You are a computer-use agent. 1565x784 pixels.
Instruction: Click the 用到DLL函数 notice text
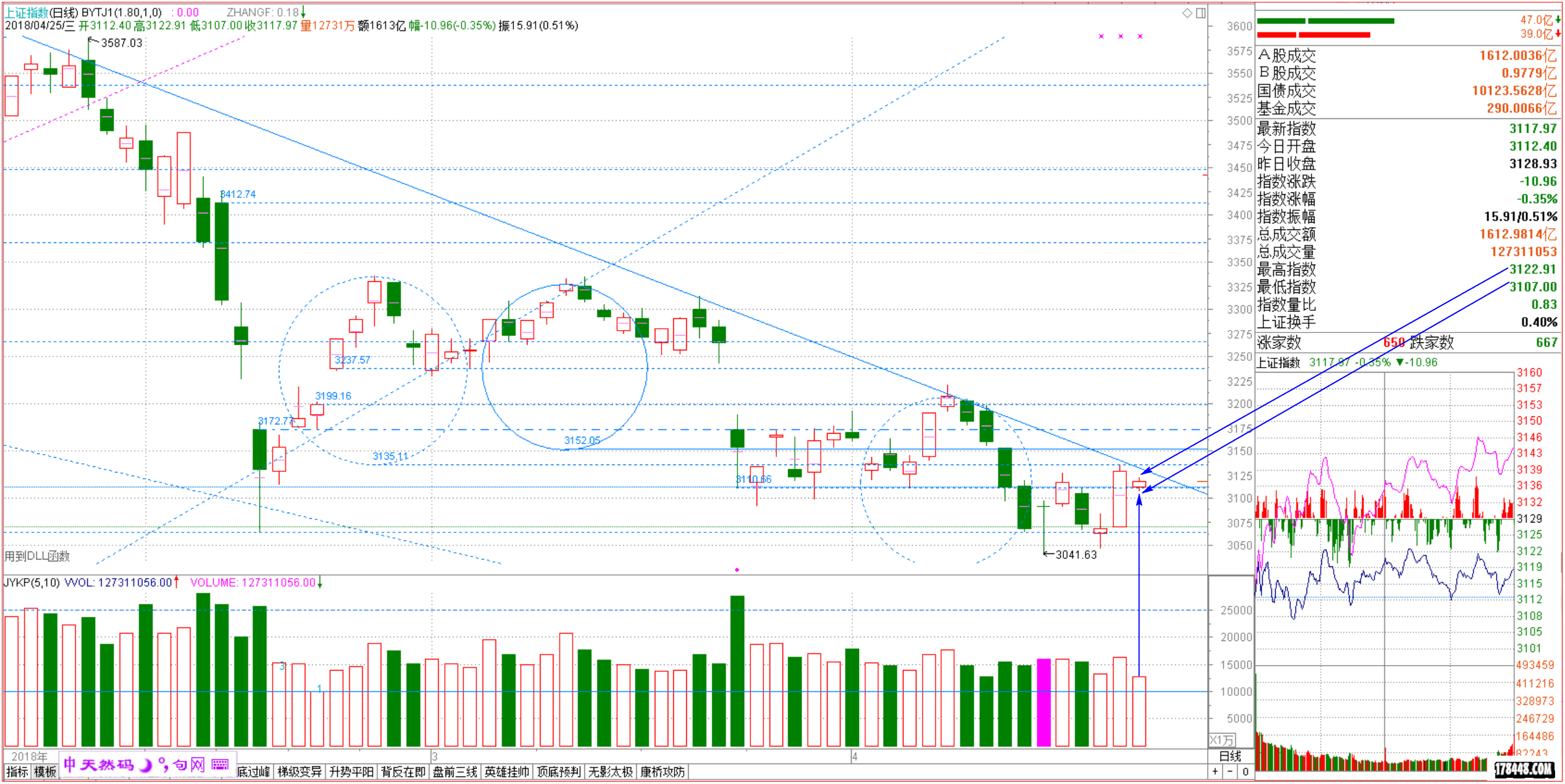[37, 556]
